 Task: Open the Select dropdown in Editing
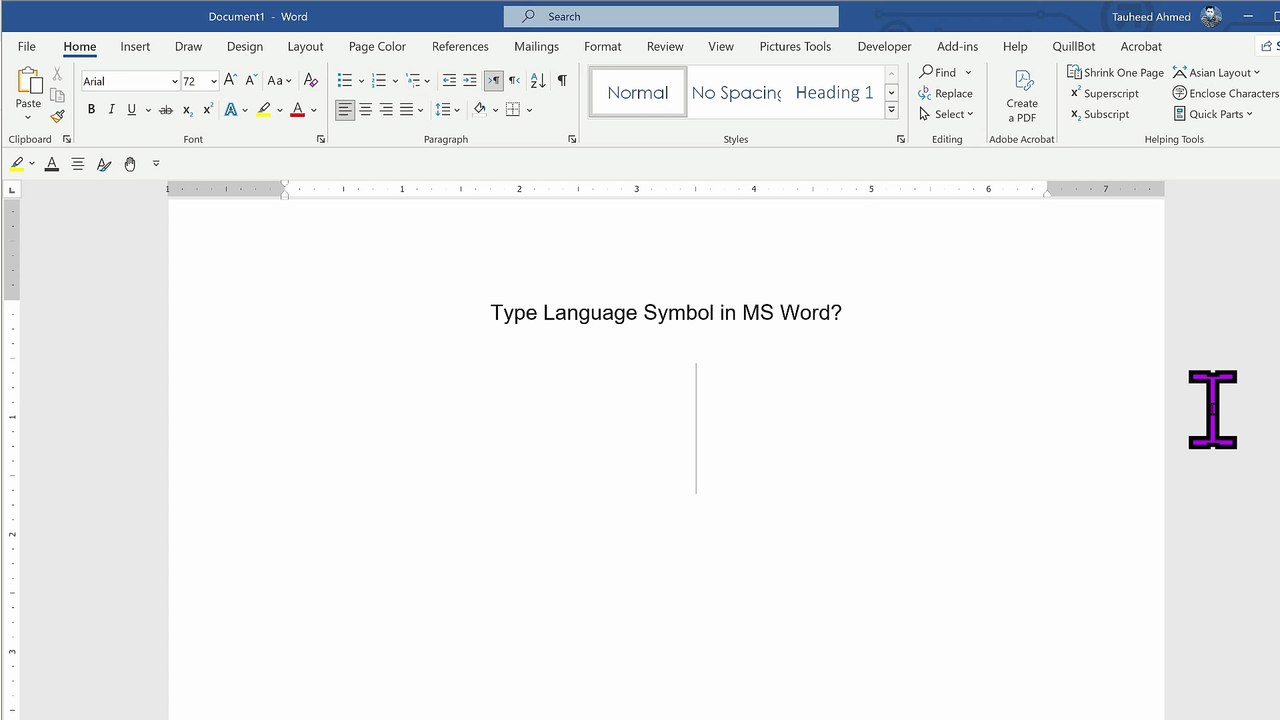[x=945, y=114]
